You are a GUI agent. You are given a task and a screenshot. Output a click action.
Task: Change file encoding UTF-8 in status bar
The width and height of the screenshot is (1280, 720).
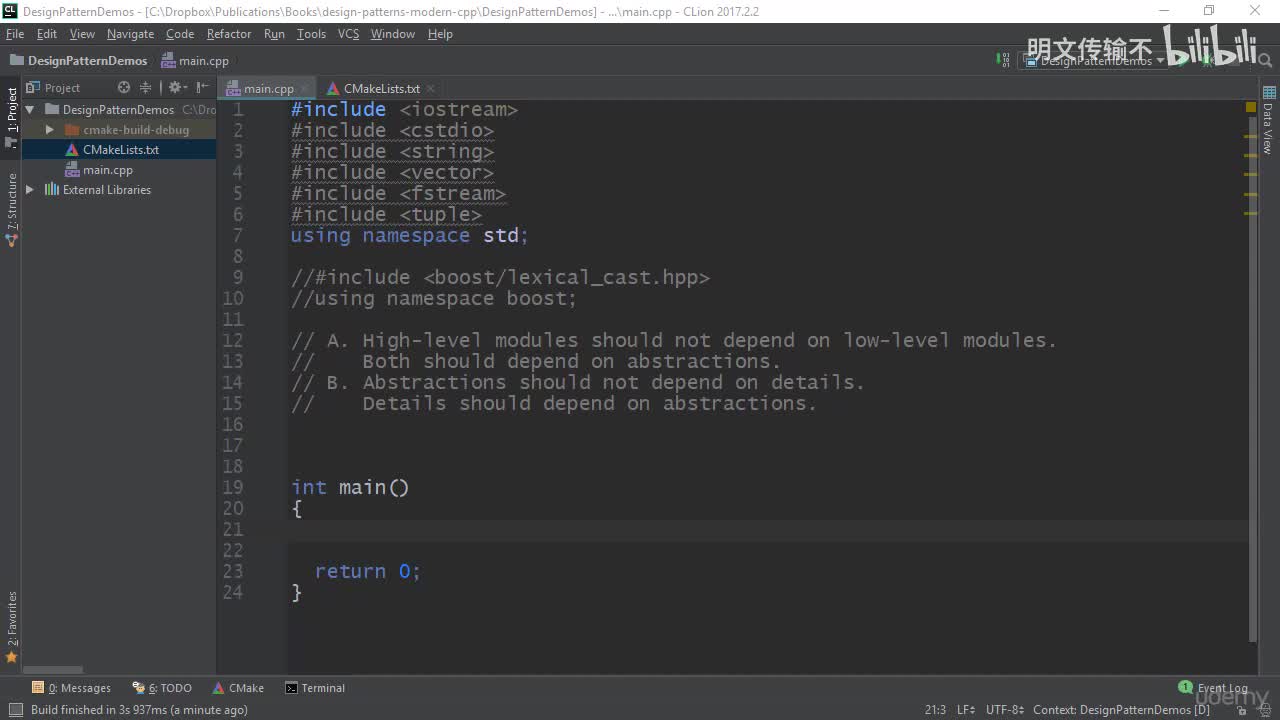coord(1005,710)
